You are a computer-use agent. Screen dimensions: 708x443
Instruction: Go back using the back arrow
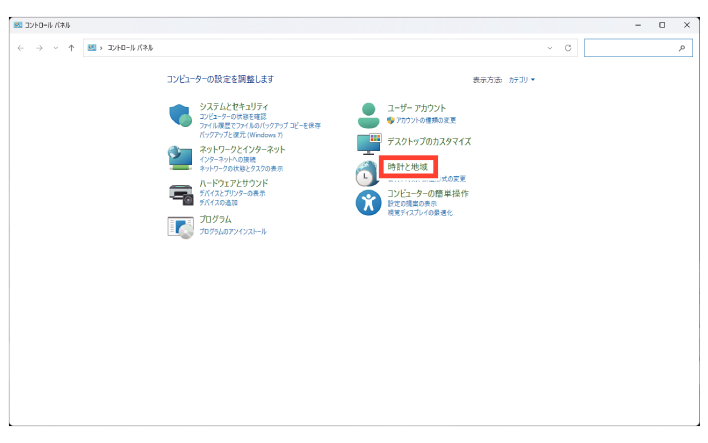click(x=21, y=47)
